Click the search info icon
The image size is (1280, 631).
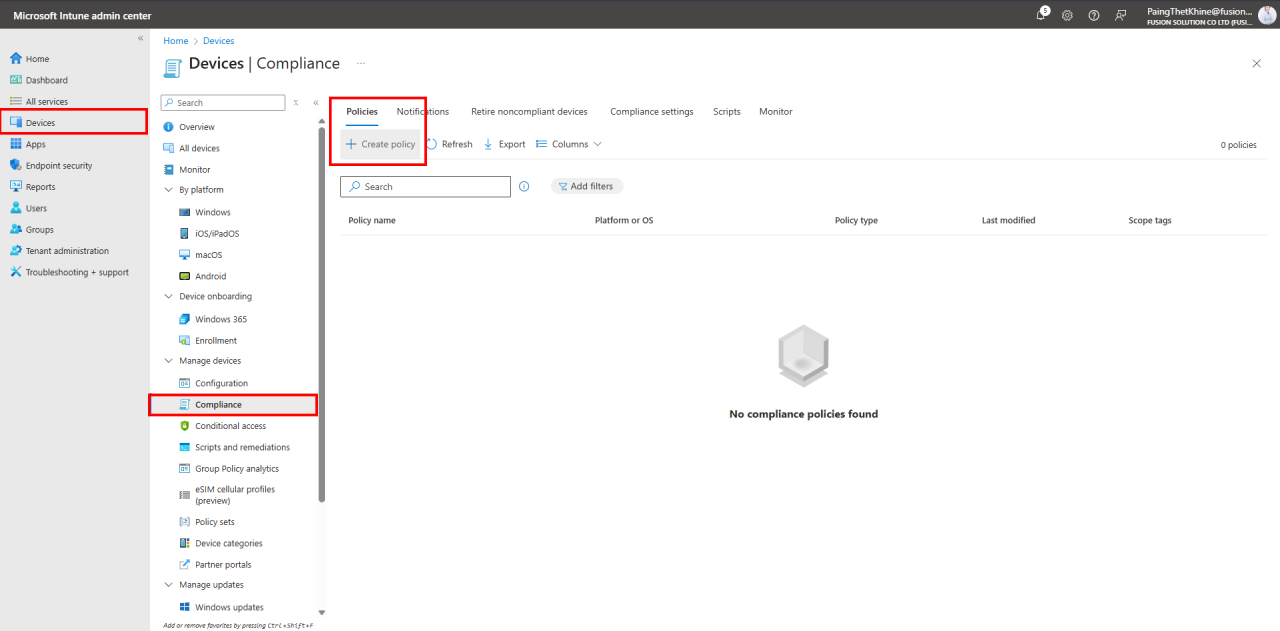pos(524,187)
